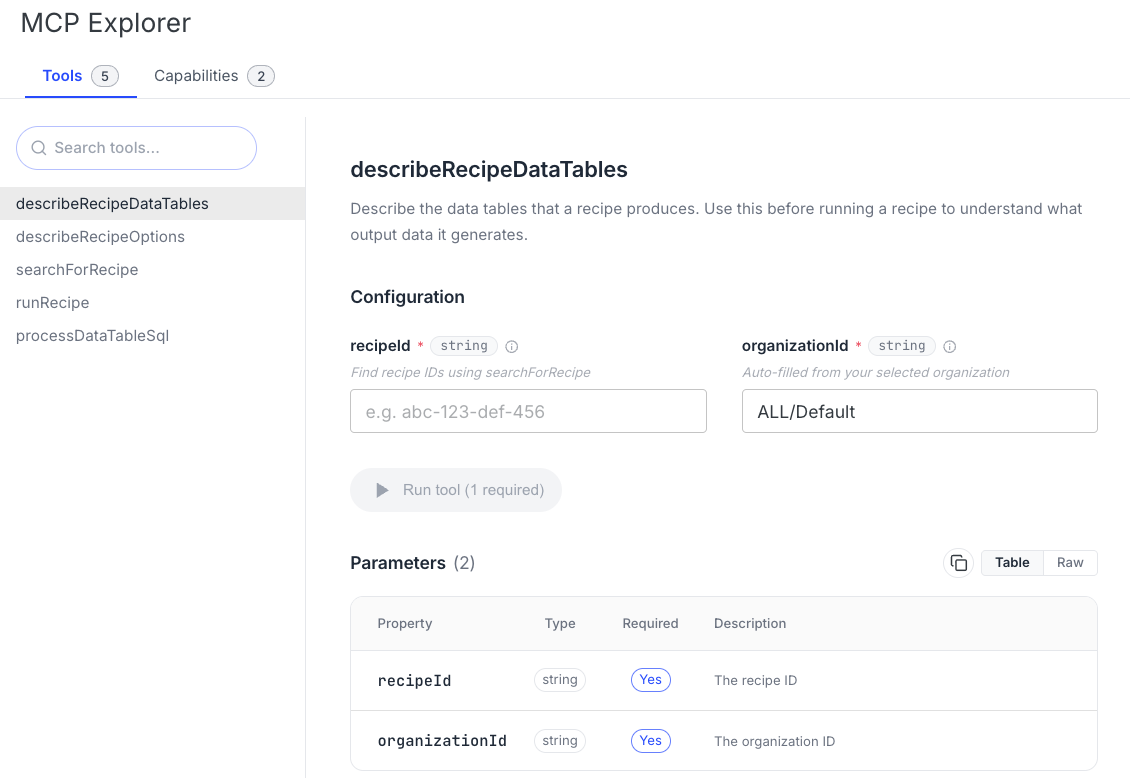The width and height of the screenshot is (1130, 778).
Task: Click the recipeId configuration label
Action: (x=381, y=346)
